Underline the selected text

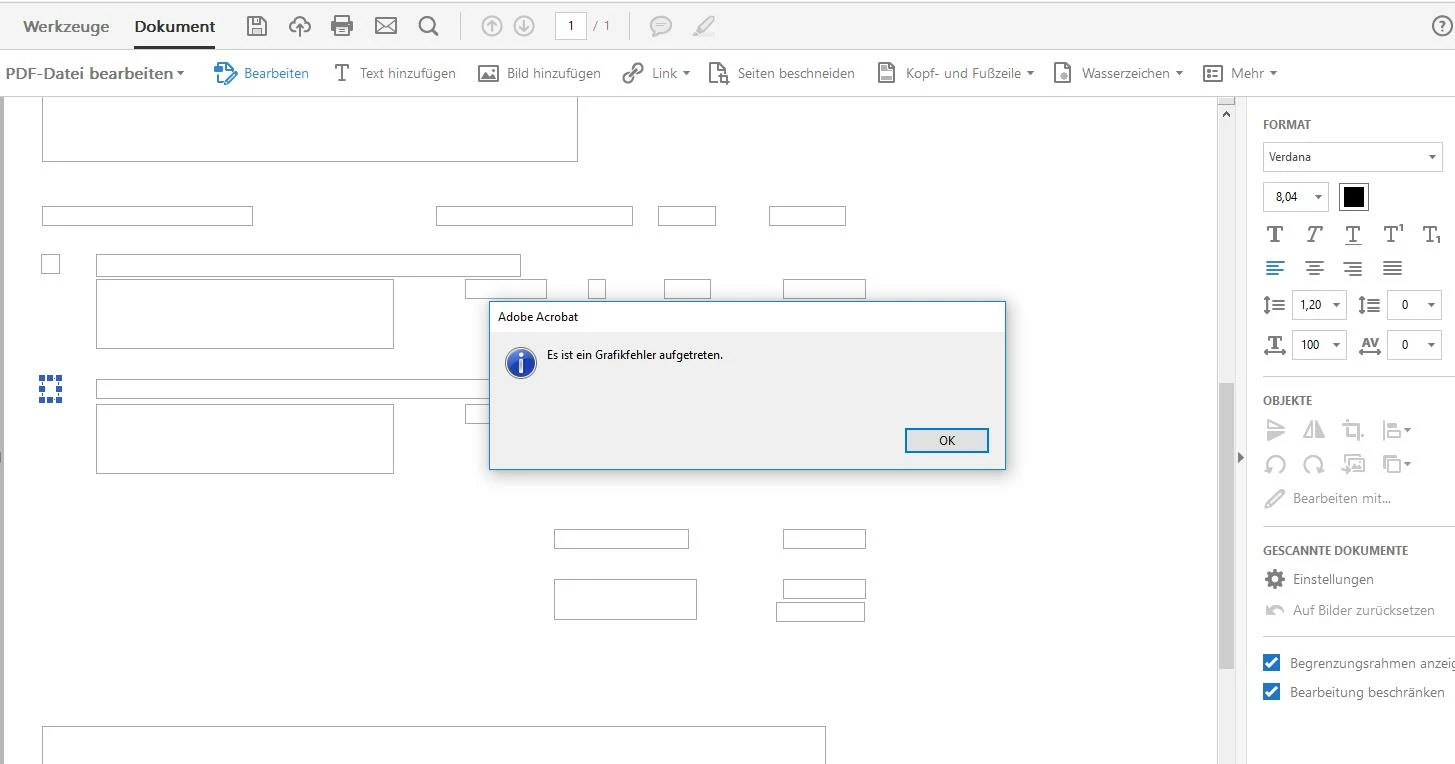(1353, 234)
